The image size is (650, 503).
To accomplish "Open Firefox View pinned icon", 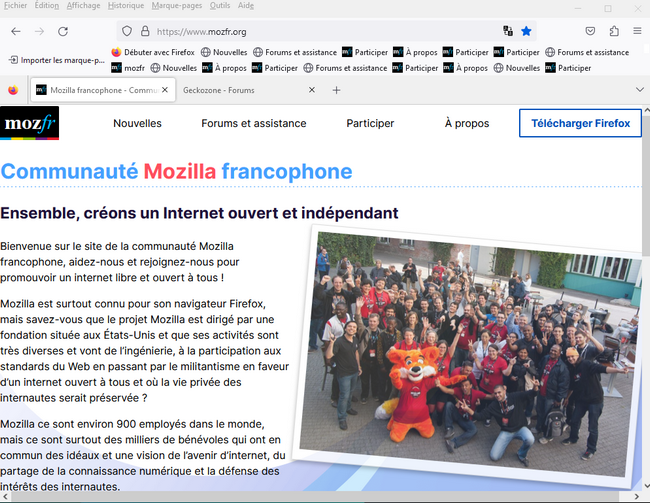I will point(13,90).
